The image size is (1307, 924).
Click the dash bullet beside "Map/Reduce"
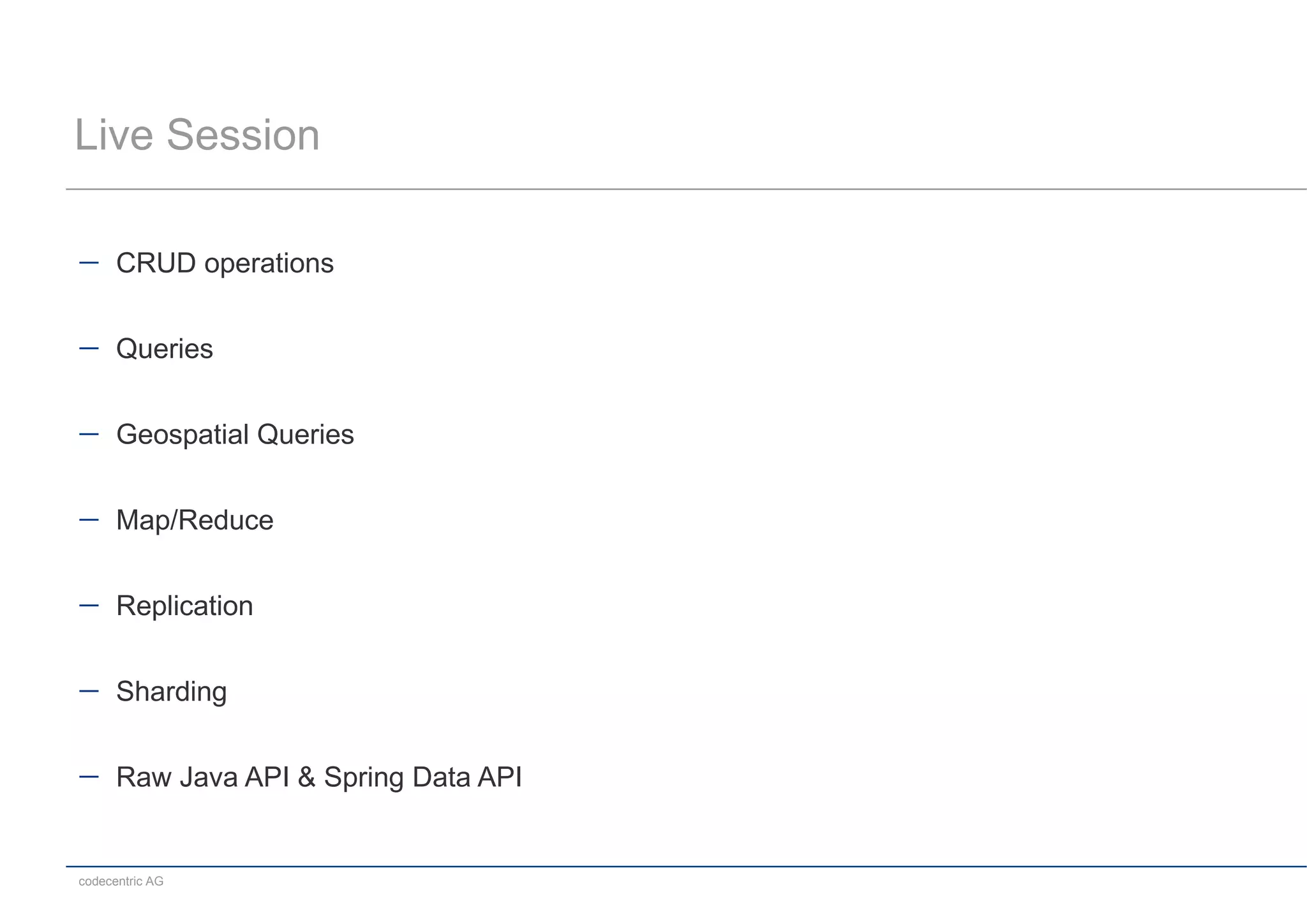pyautogui.click(x=89, y=519)
